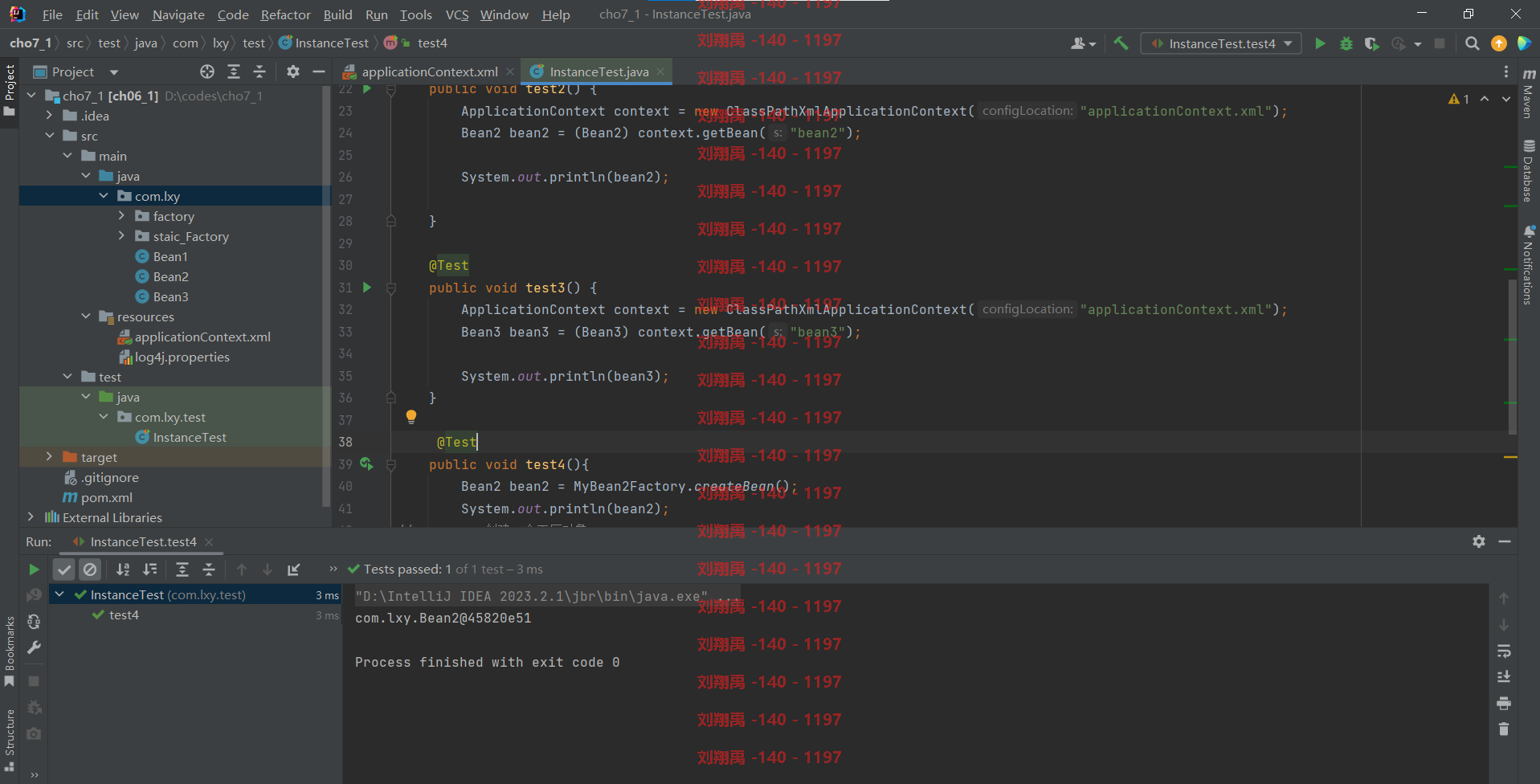Image resolution: width=1540 pixels, height=784 pixels.
Task: Toggle Structure tool window stripe button
Action: tap(10, 741)
